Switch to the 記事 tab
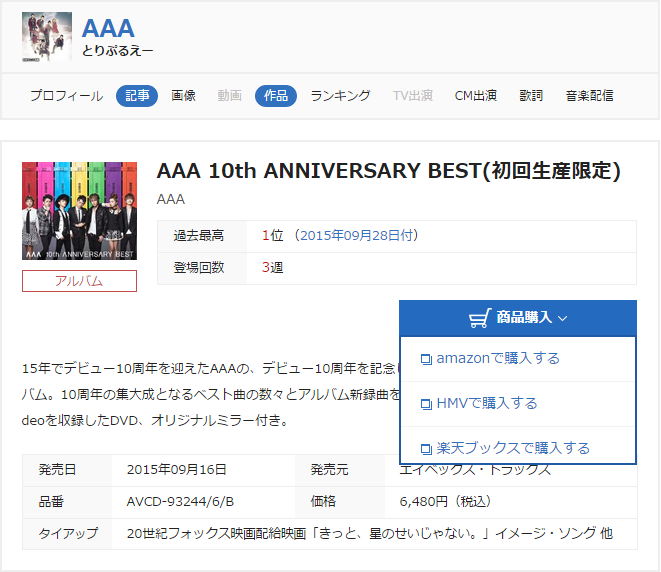Image resolution: width=661 pixels, height=572 pixels. pos(137,96)
